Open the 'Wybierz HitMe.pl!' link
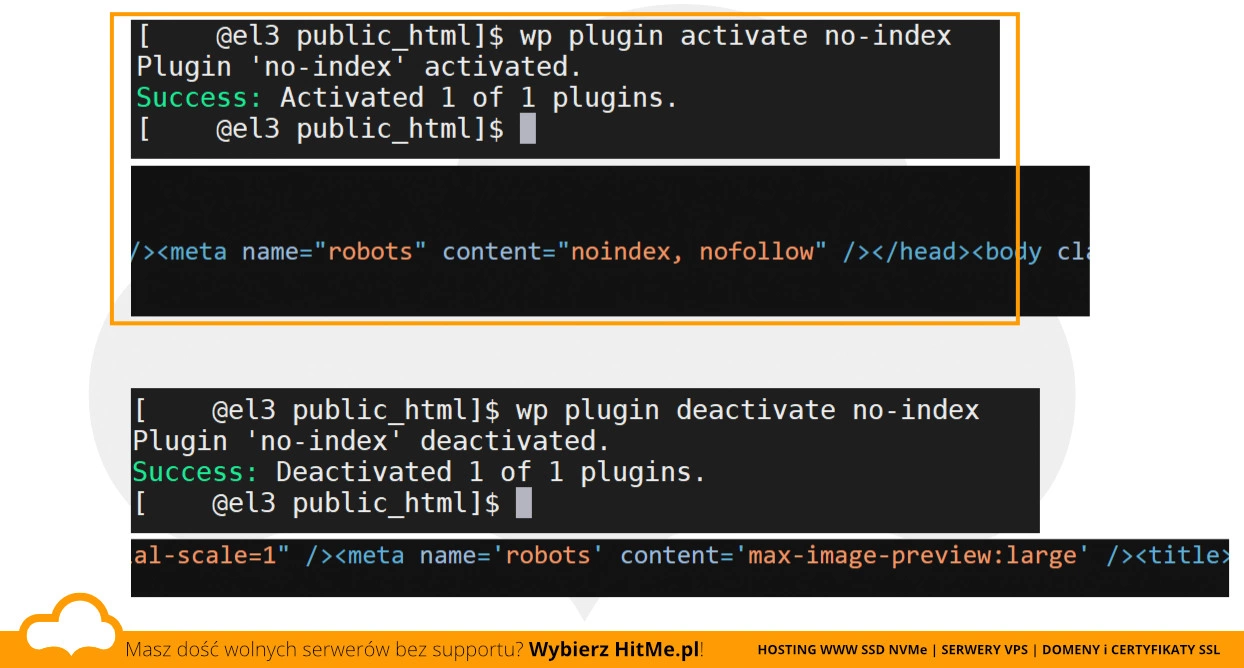The height and width of the screenshot is (668, 1244). tap(617, 650)
